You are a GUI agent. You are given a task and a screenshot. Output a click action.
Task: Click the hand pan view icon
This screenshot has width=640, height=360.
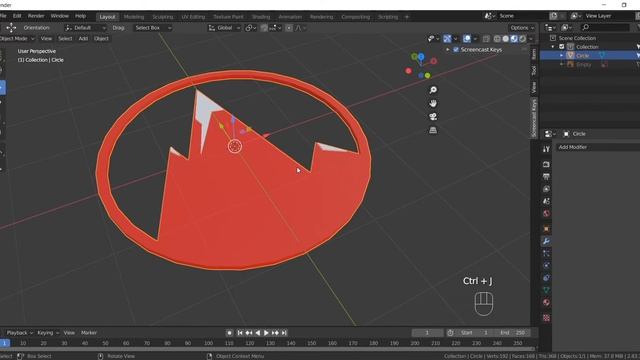[433, 103]
